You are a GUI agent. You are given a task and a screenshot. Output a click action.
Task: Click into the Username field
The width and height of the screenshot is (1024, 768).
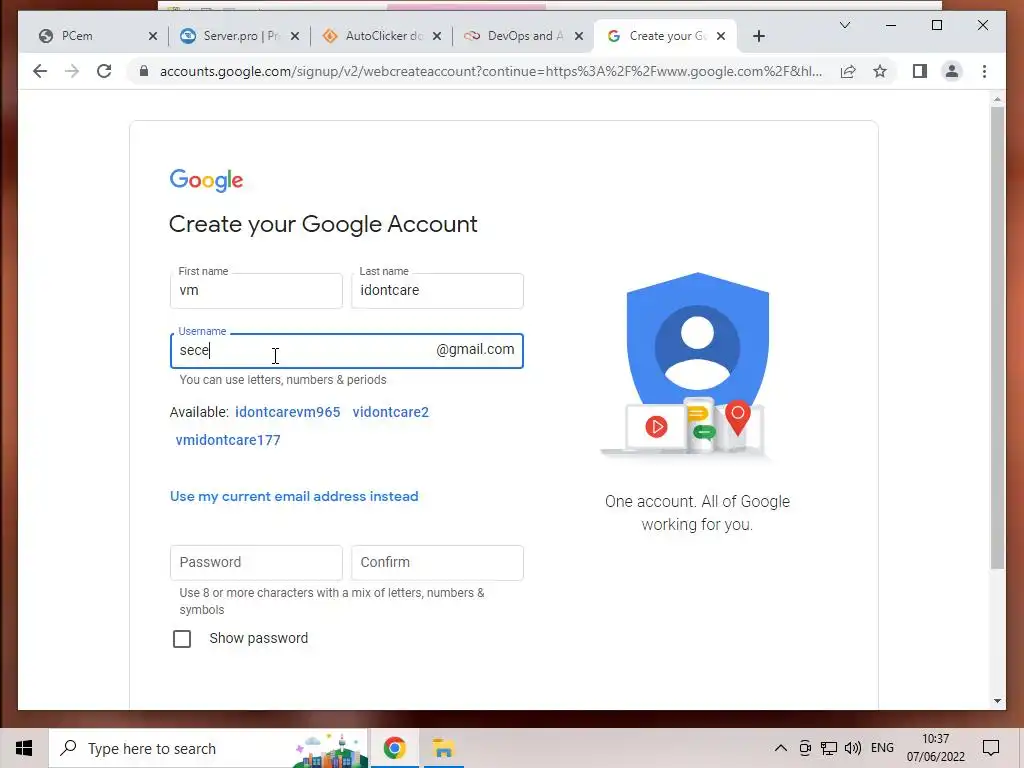coord(347,351)
